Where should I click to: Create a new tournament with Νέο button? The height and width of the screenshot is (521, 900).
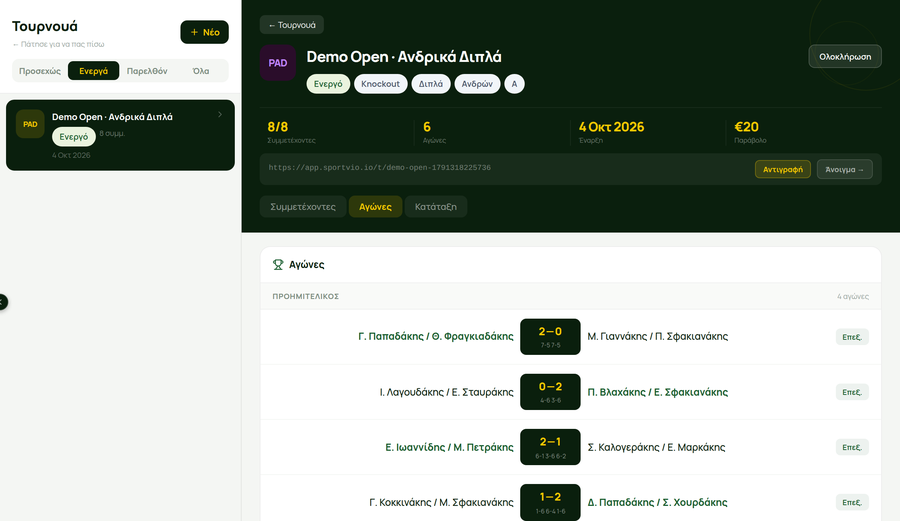coord(204,32)
